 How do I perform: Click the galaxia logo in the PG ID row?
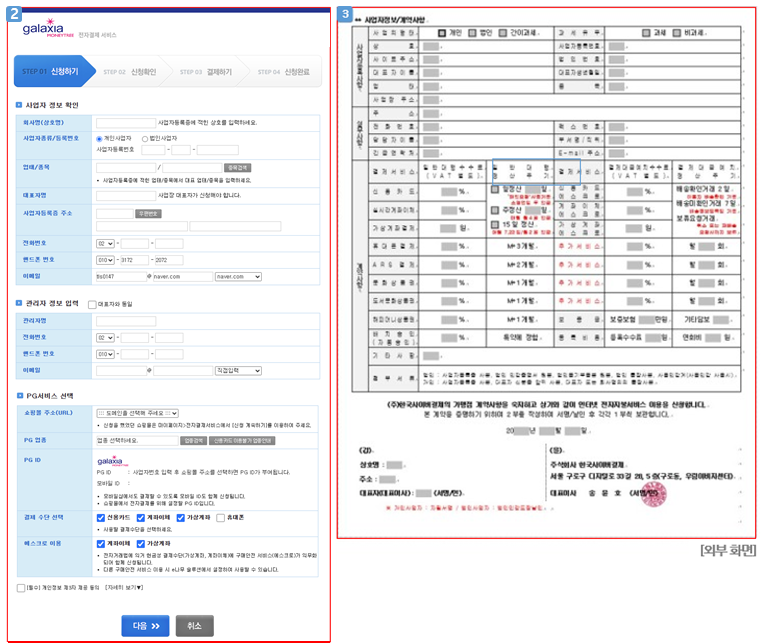click(113, 461)
